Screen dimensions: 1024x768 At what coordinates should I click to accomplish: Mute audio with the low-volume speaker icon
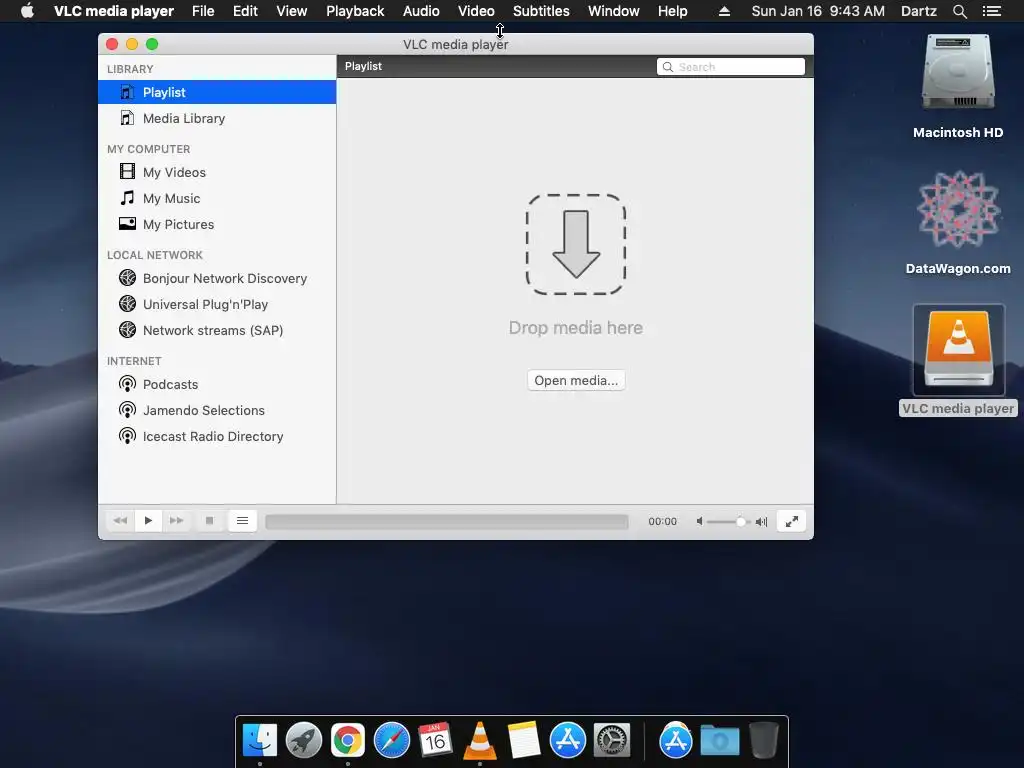click(699, 521)
